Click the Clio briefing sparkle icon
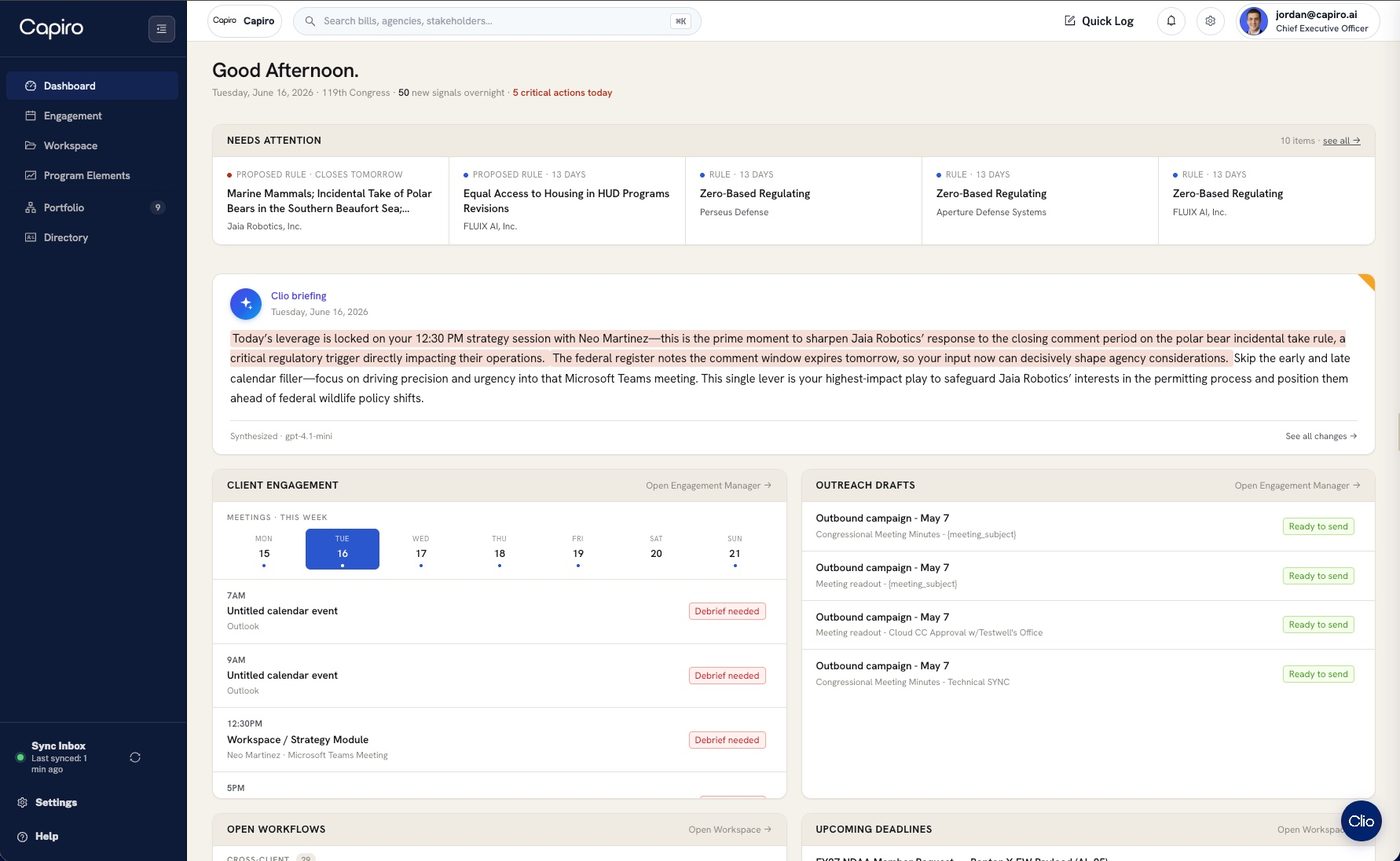 pyautogui.click(x=246, y=304)
